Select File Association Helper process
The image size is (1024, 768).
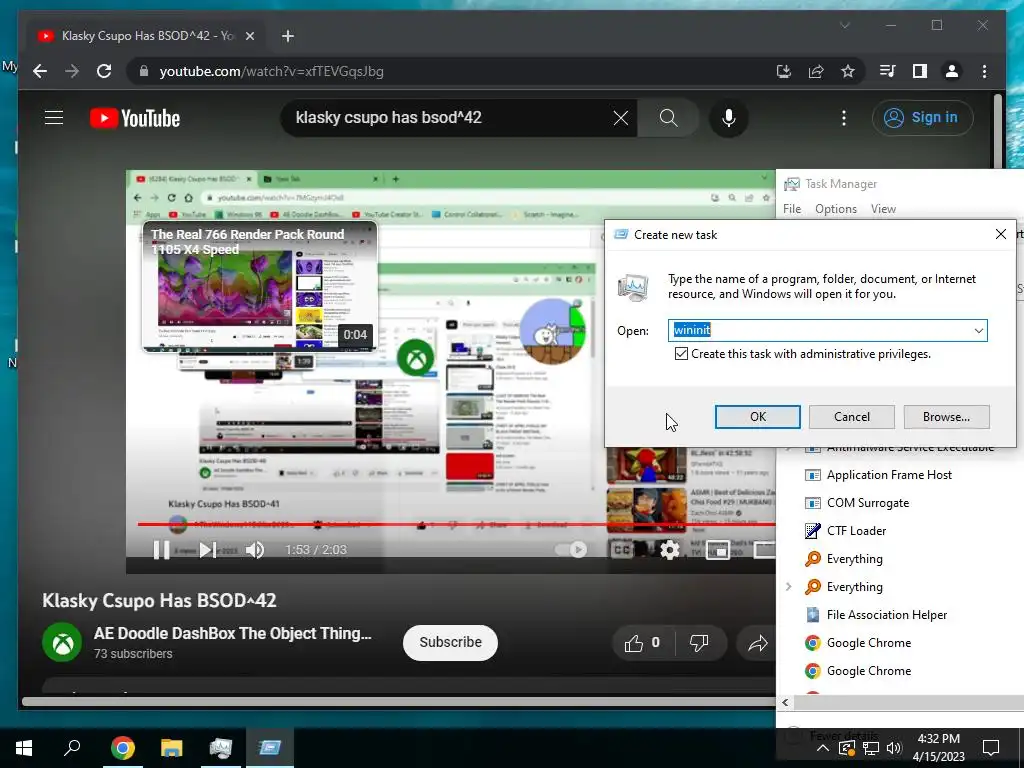tap(886, 615)
